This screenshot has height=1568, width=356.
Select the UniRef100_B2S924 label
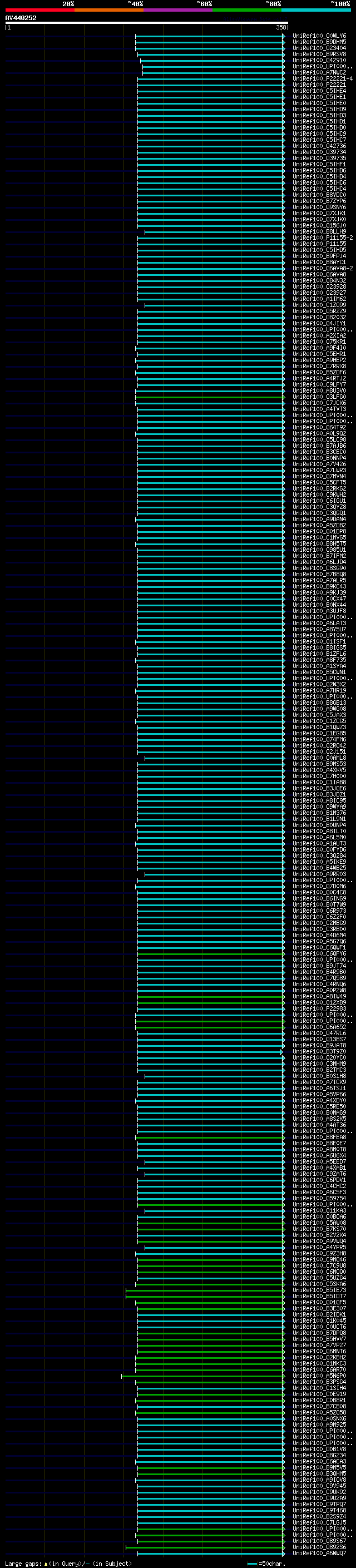pyautogui.click(x=319, y=1516)
